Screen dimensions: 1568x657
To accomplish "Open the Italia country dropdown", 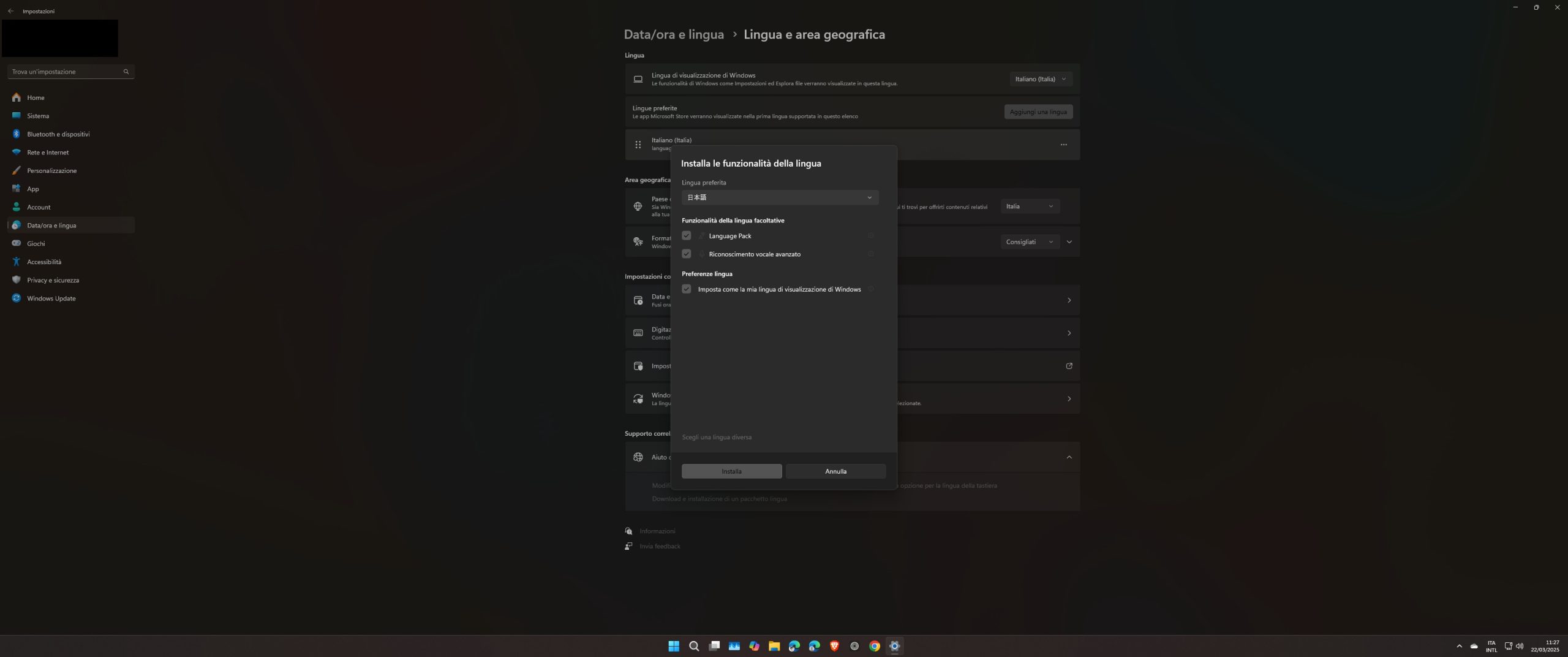I will (x=1030, y=207).
